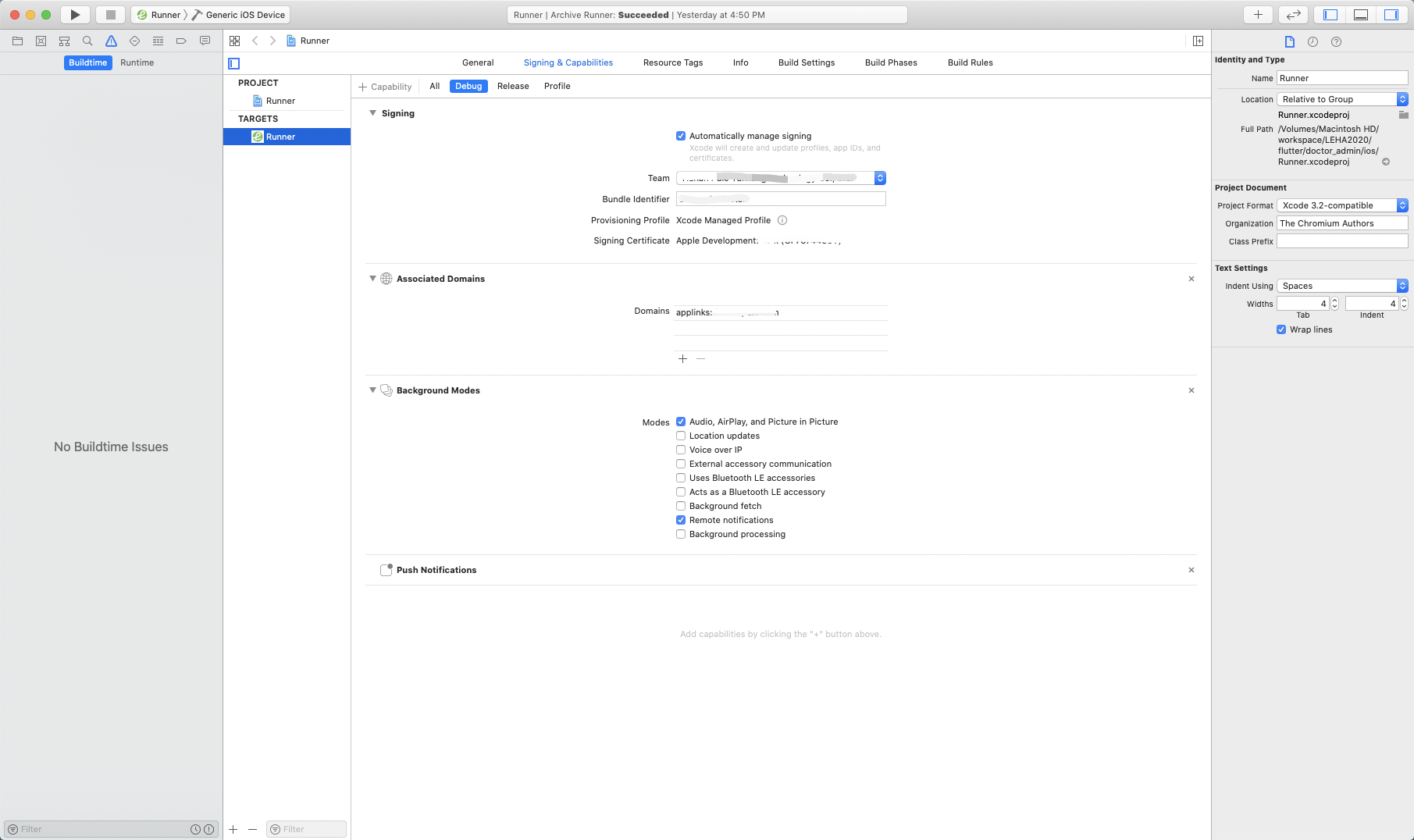
Task: Enable Acts as a Bluetooth LE accessory
Action: click(x=681, y=492)
